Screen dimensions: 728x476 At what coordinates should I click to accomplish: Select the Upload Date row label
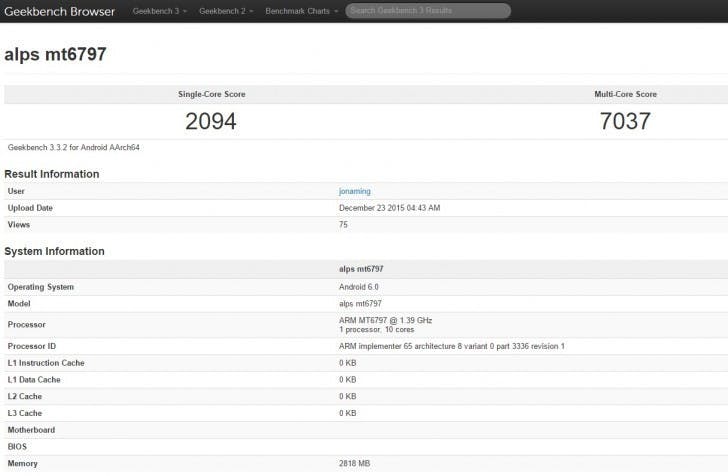(x=30, y=208)
